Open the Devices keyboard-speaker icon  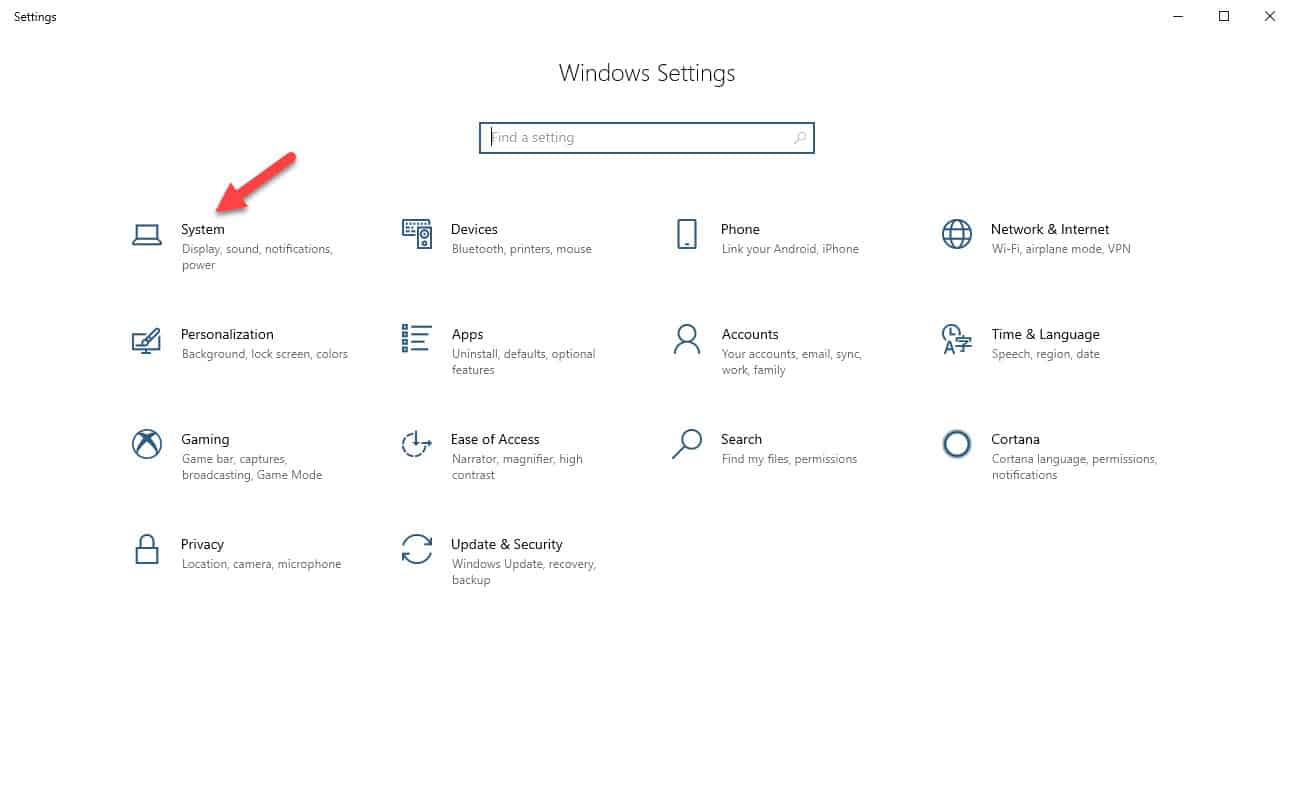click(x=417, y=234)
